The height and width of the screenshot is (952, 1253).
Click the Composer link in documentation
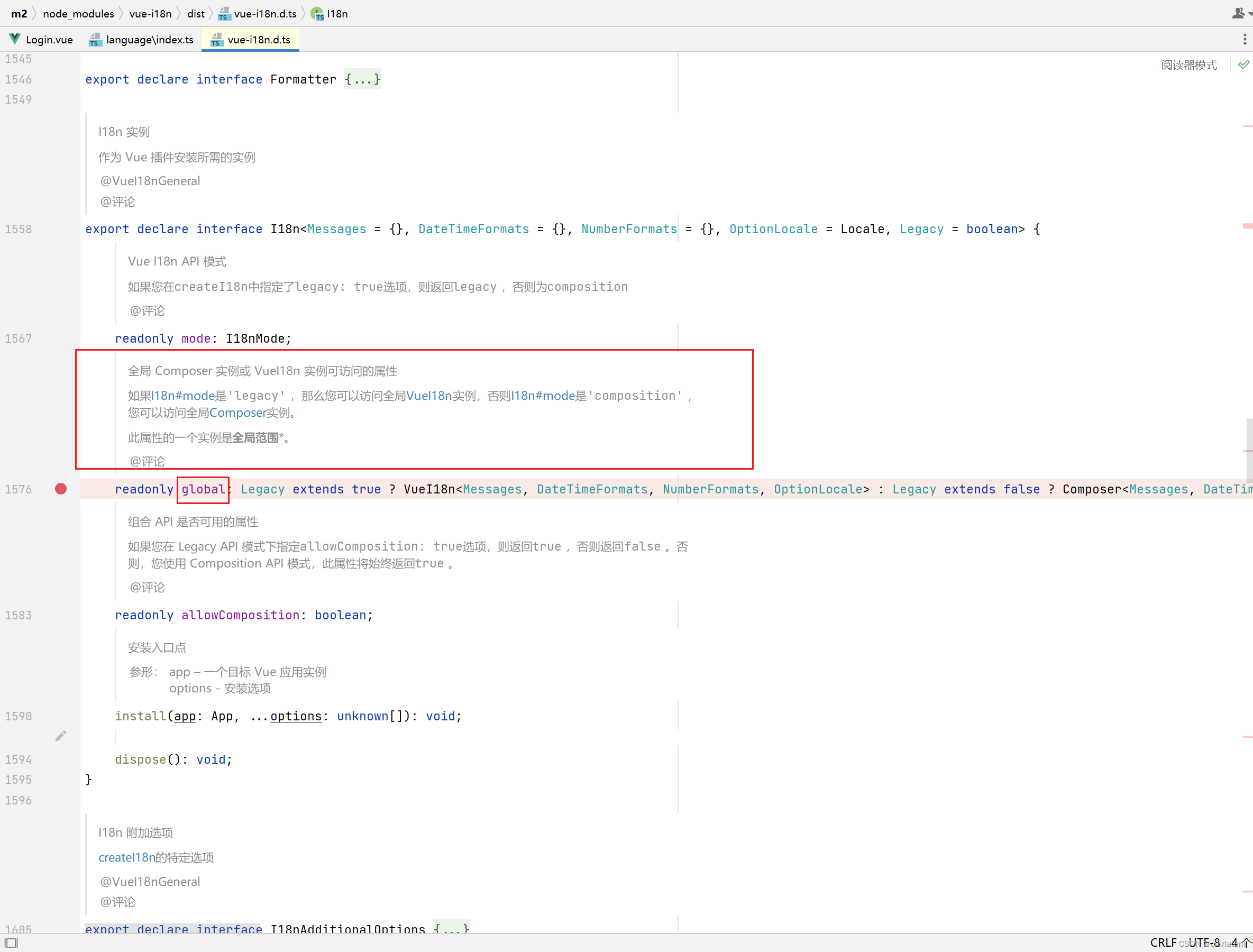point(238,413)
